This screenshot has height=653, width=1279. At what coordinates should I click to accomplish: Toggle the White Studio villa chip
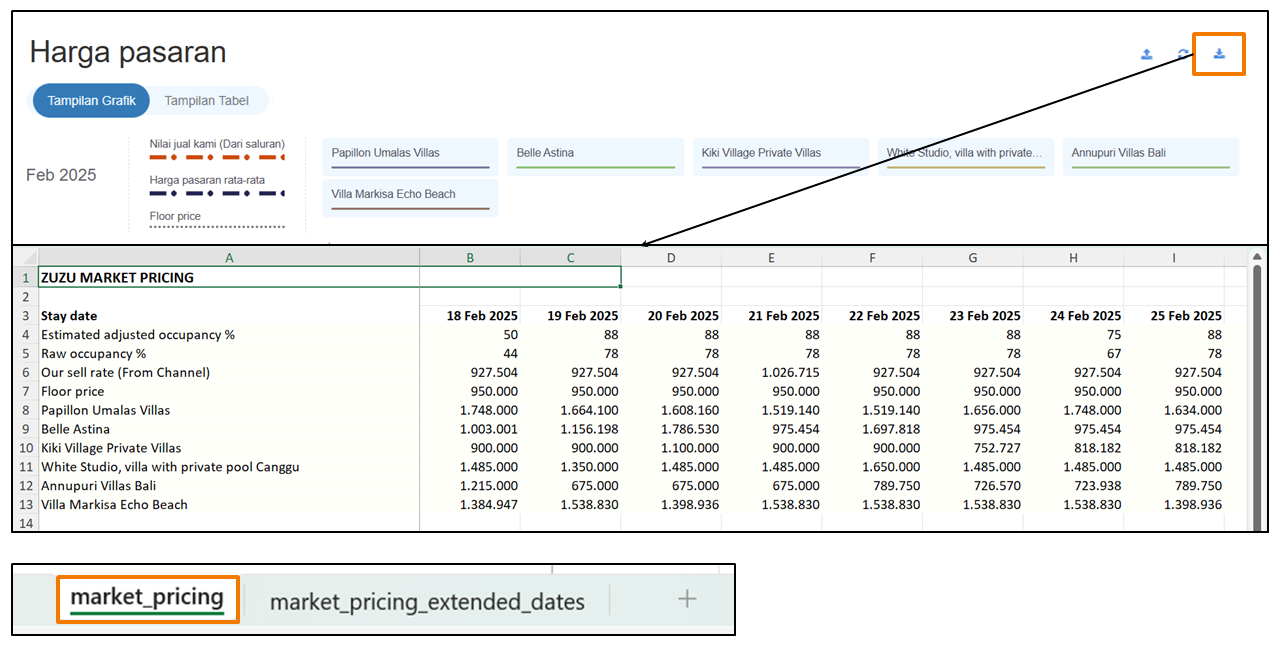pos(966,157)
